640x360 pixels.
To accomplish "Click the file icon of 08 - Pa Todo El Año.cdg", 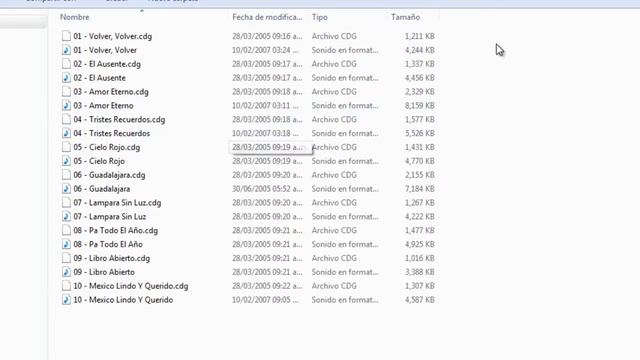I will [66, 230].
